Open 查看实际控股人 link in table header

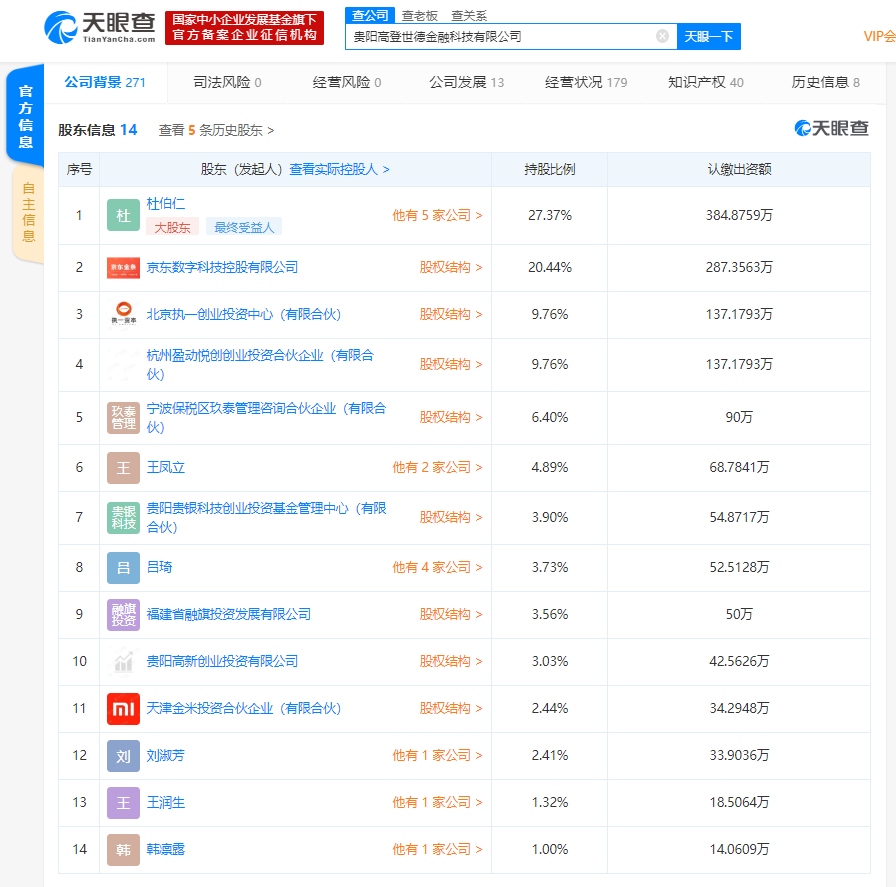339,170
